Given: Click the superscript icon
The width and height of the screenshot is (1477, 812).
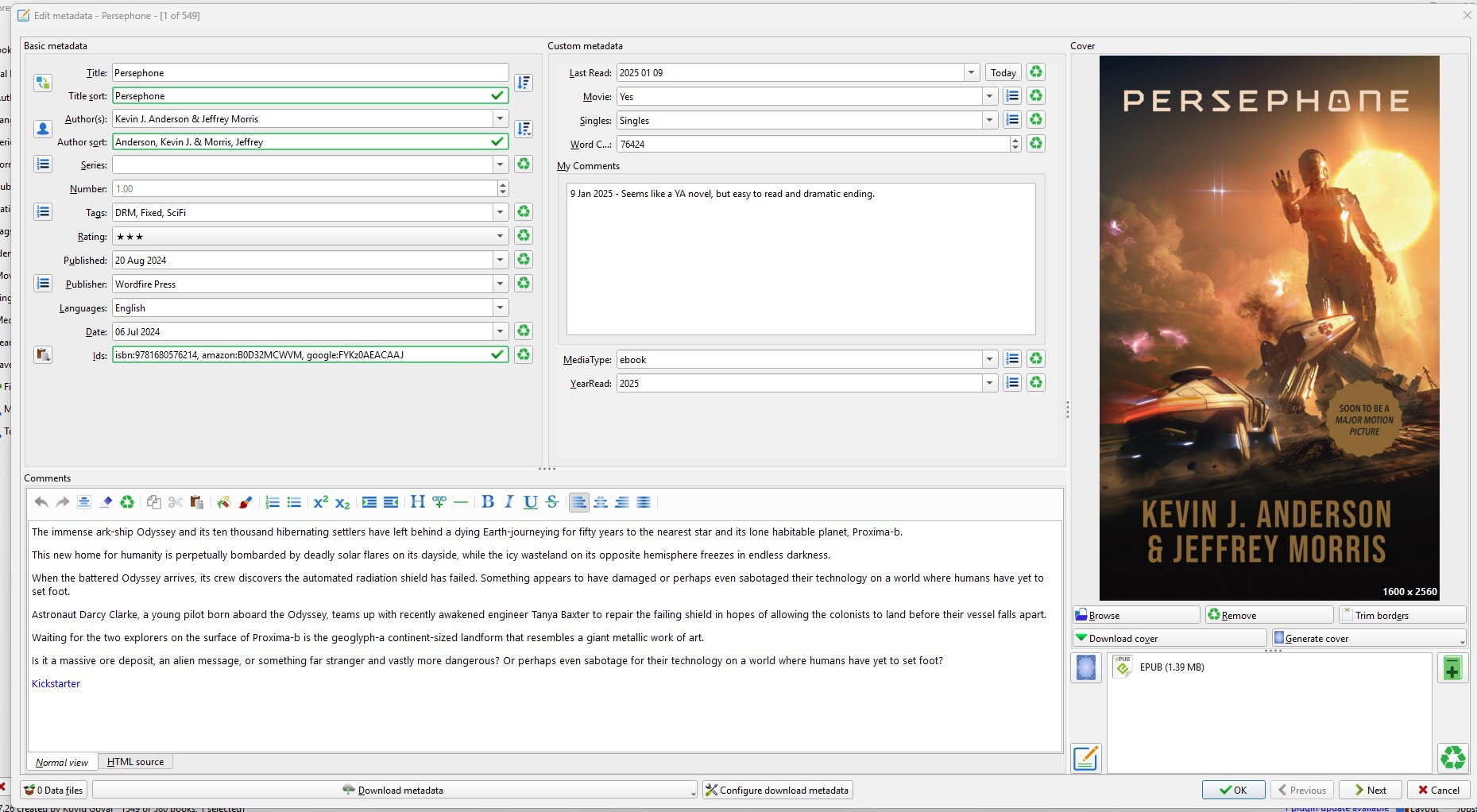Looking at the screenshot, I should pyautogui.click(x=320, y=502).
